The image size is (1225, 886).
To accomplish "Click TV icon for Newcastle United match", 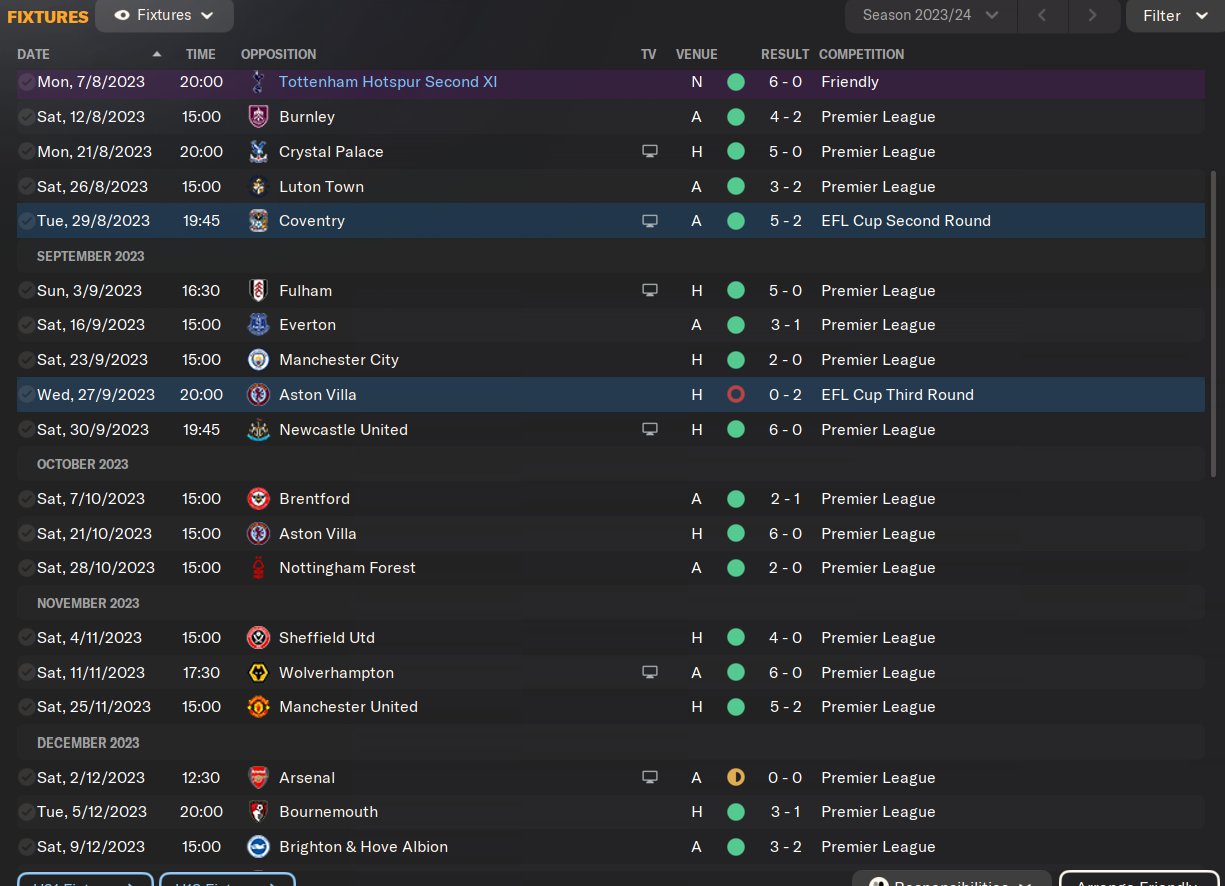I will [650, 430].
